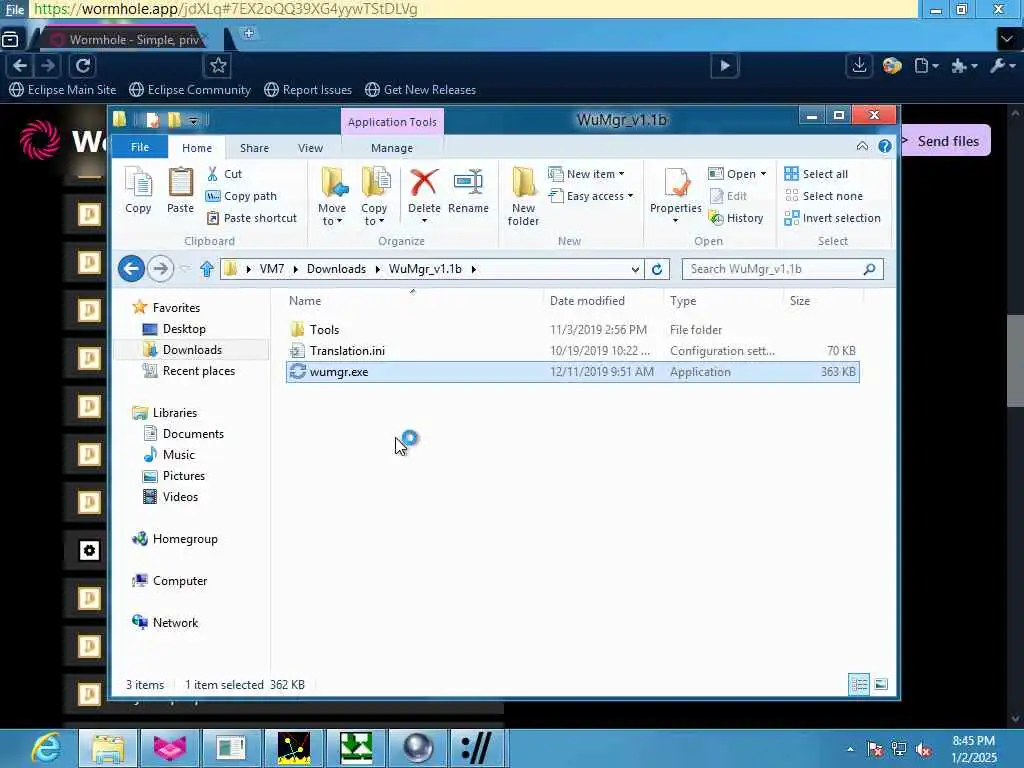
Task: Go up one folder level
Action: 207,268
